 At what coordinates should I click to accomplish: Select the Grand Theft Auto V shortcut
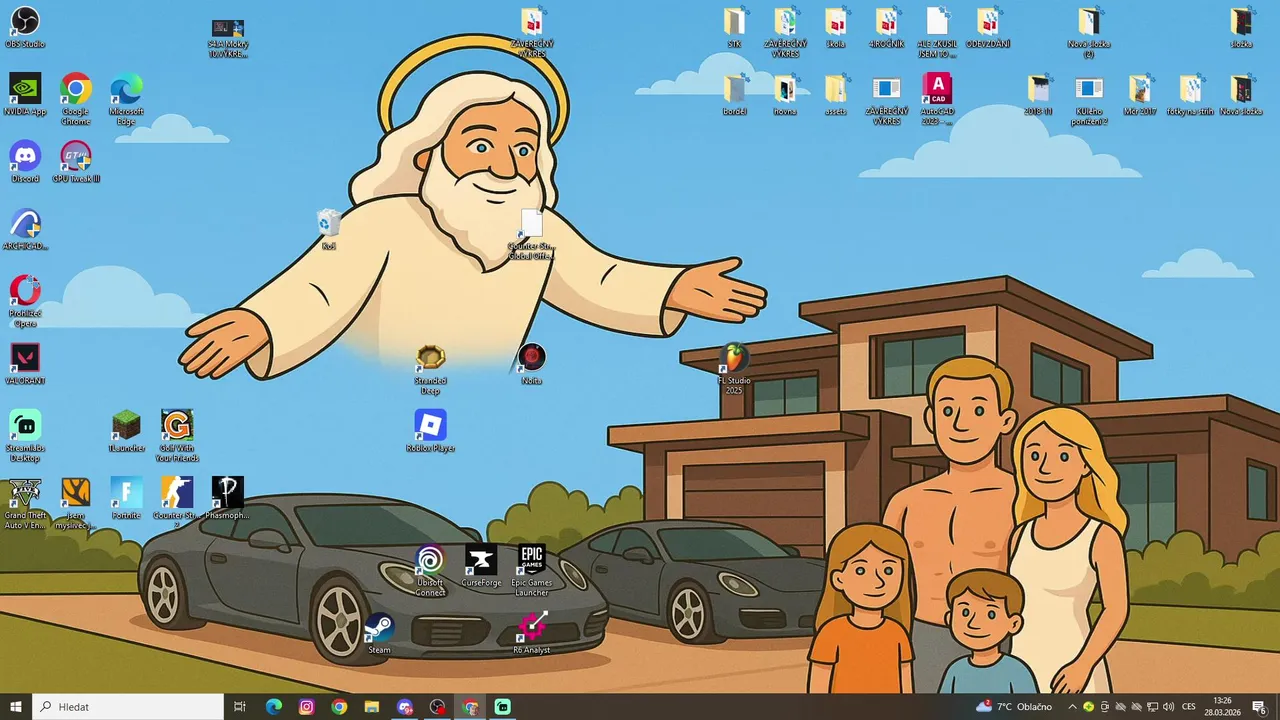click(x=25, y=502)
